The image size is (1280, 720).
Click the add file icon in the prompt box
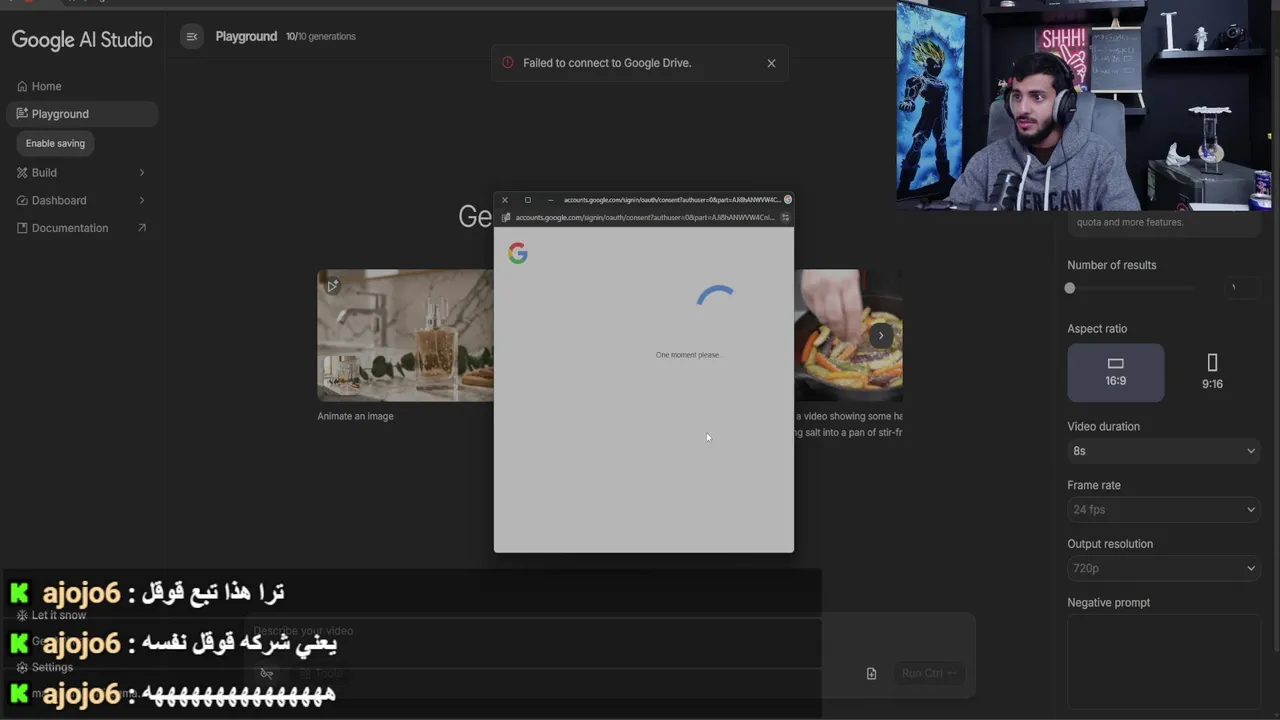(871, 673)
